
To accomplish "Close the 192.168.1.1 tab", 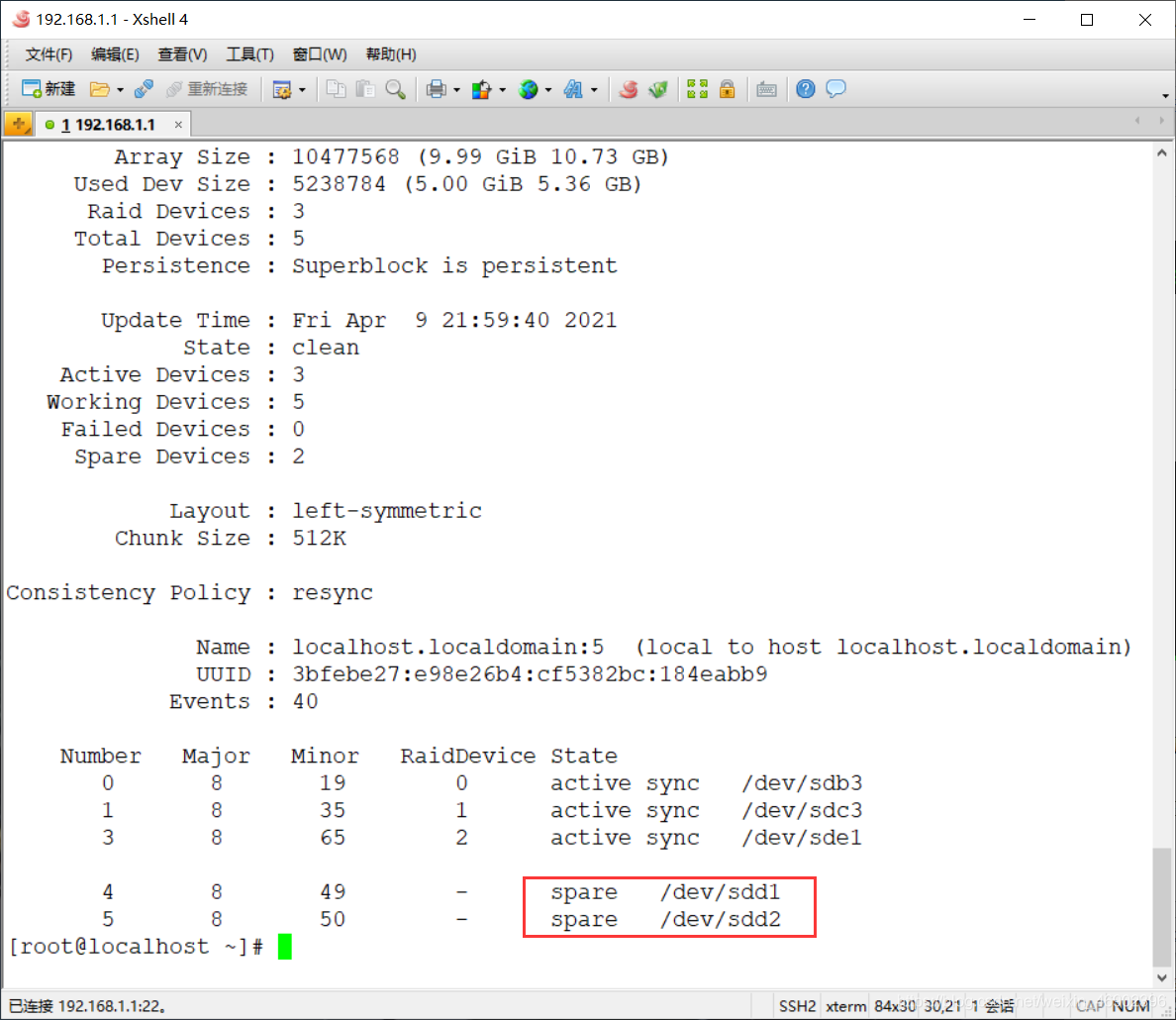I will click(178, 125).
